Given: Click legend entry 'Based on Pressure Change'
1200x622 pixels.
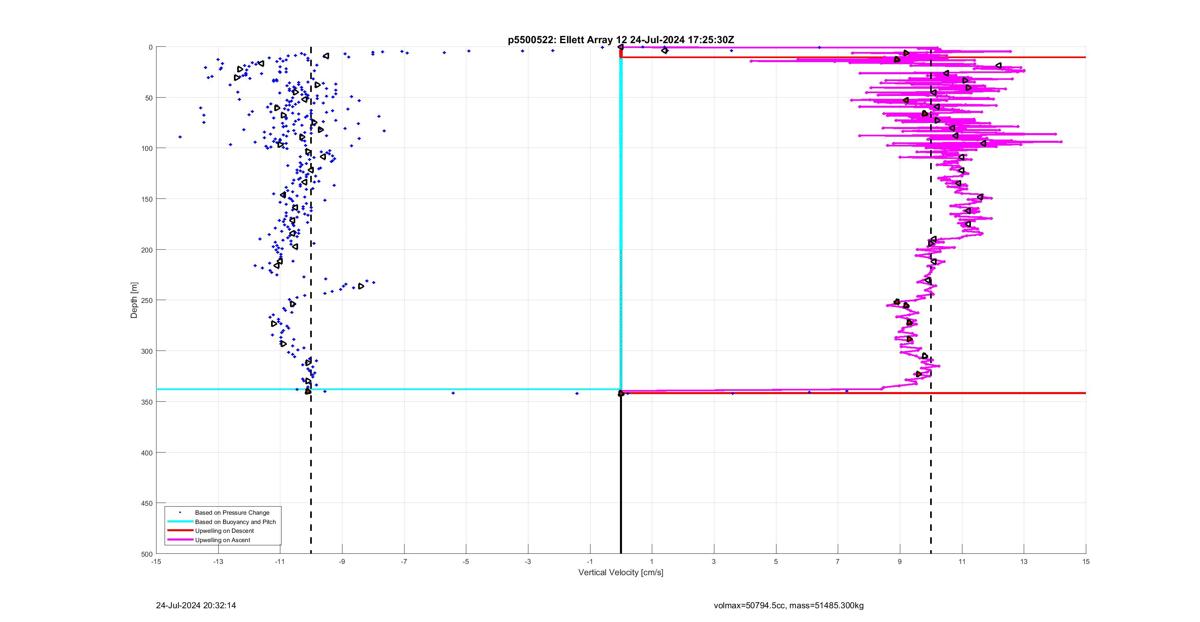Looking at the screenshot, I should (x=231, y=512).
